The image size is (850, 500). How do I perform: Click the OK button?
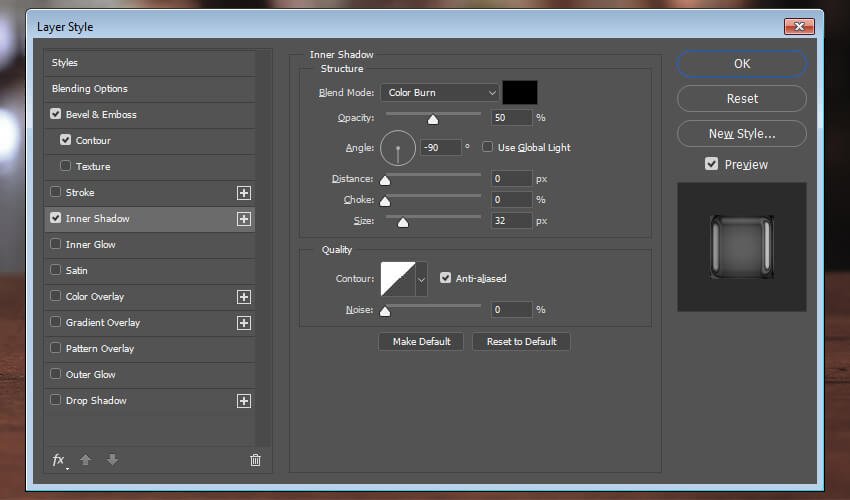point(742,64)
